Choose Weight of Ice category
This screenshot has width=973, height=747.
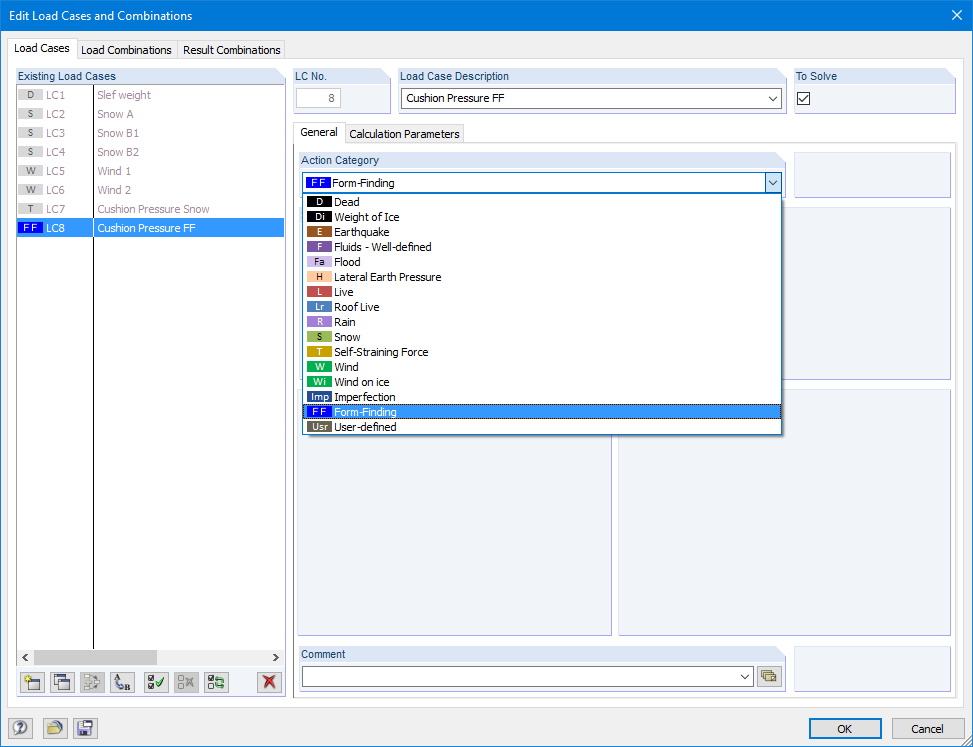pos(542,217)
